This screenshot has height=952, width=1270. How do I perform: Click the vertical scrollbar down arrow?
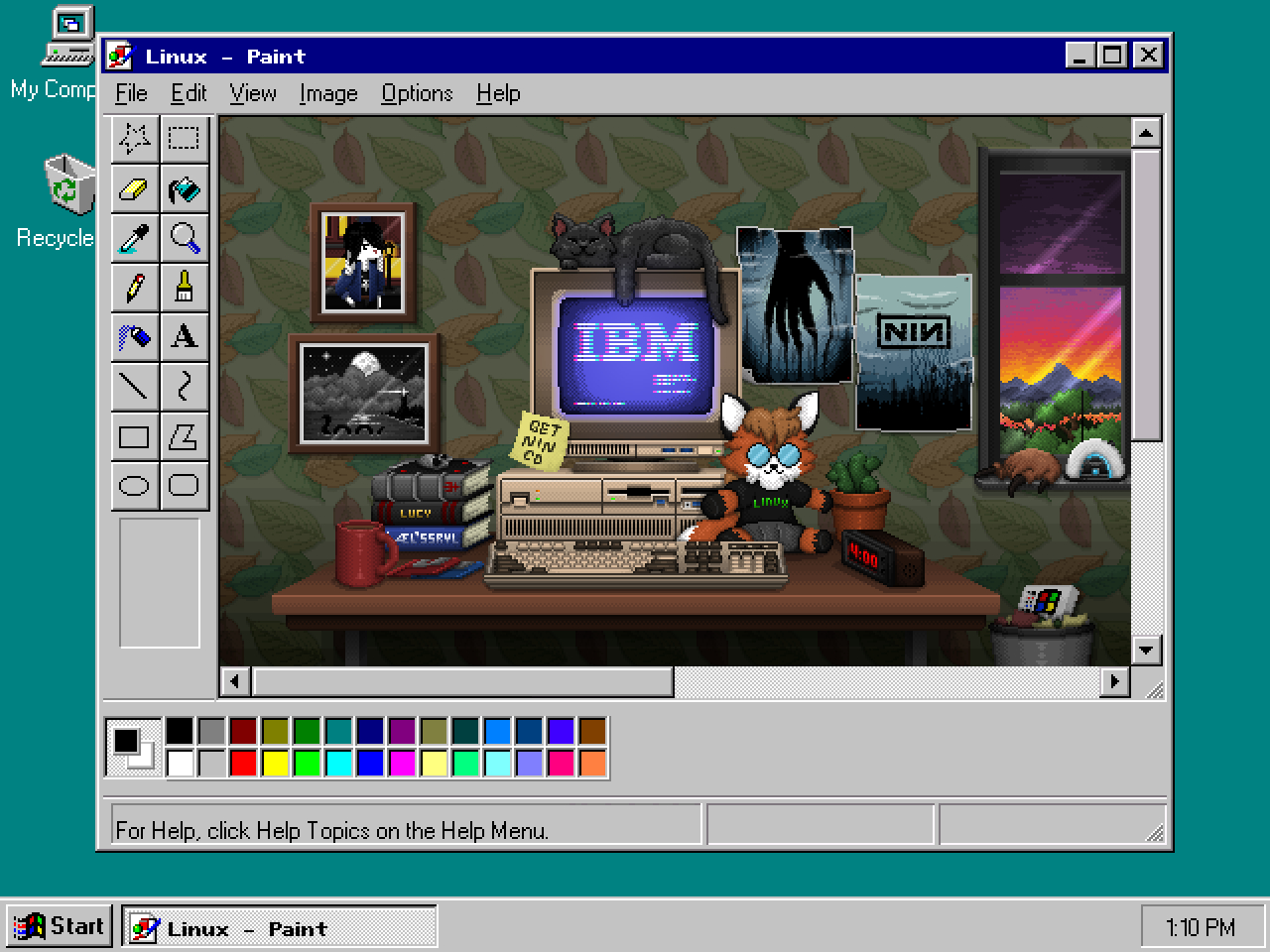pos(1146,651)
